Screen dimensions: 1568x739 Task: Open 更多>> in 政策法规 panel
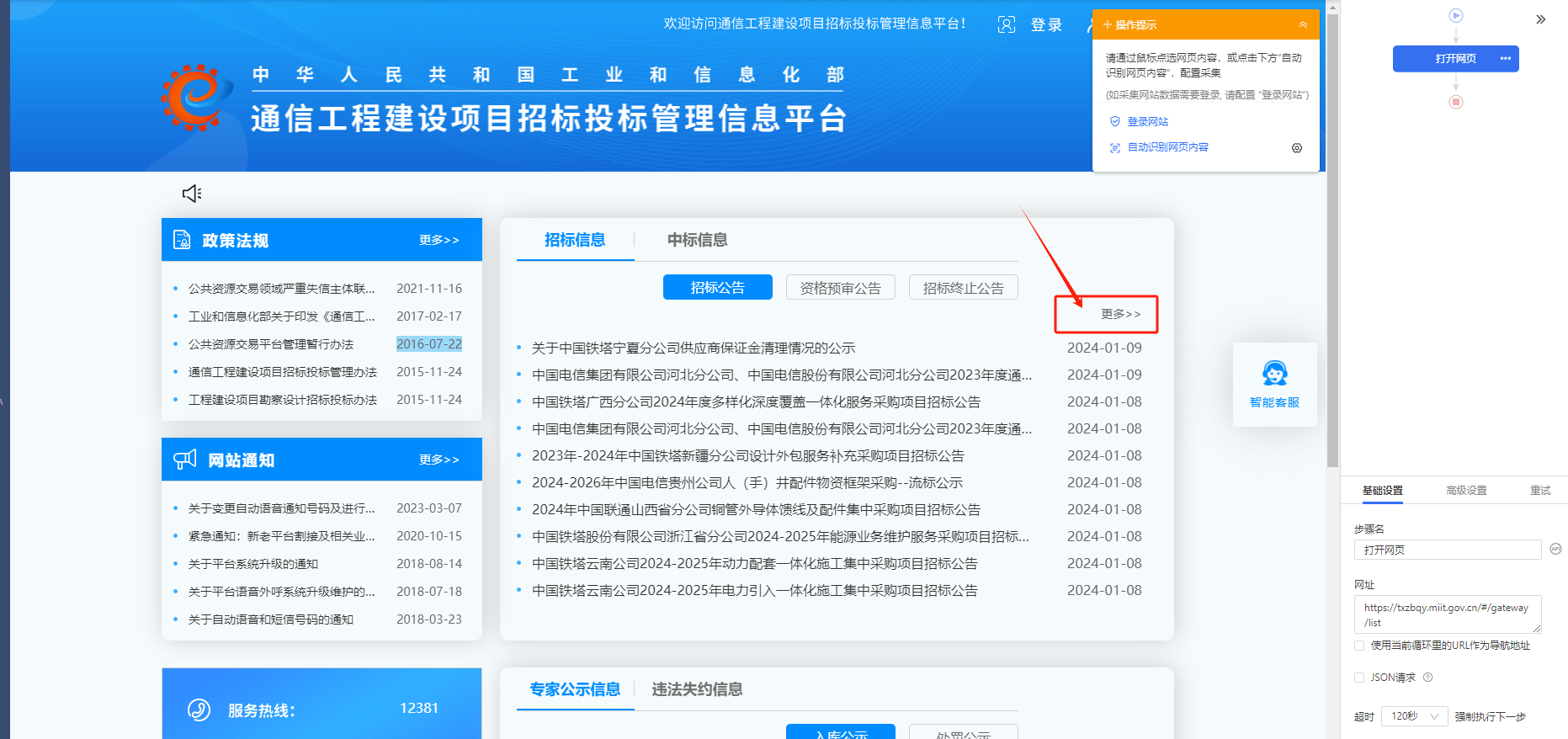coord(439,240)
